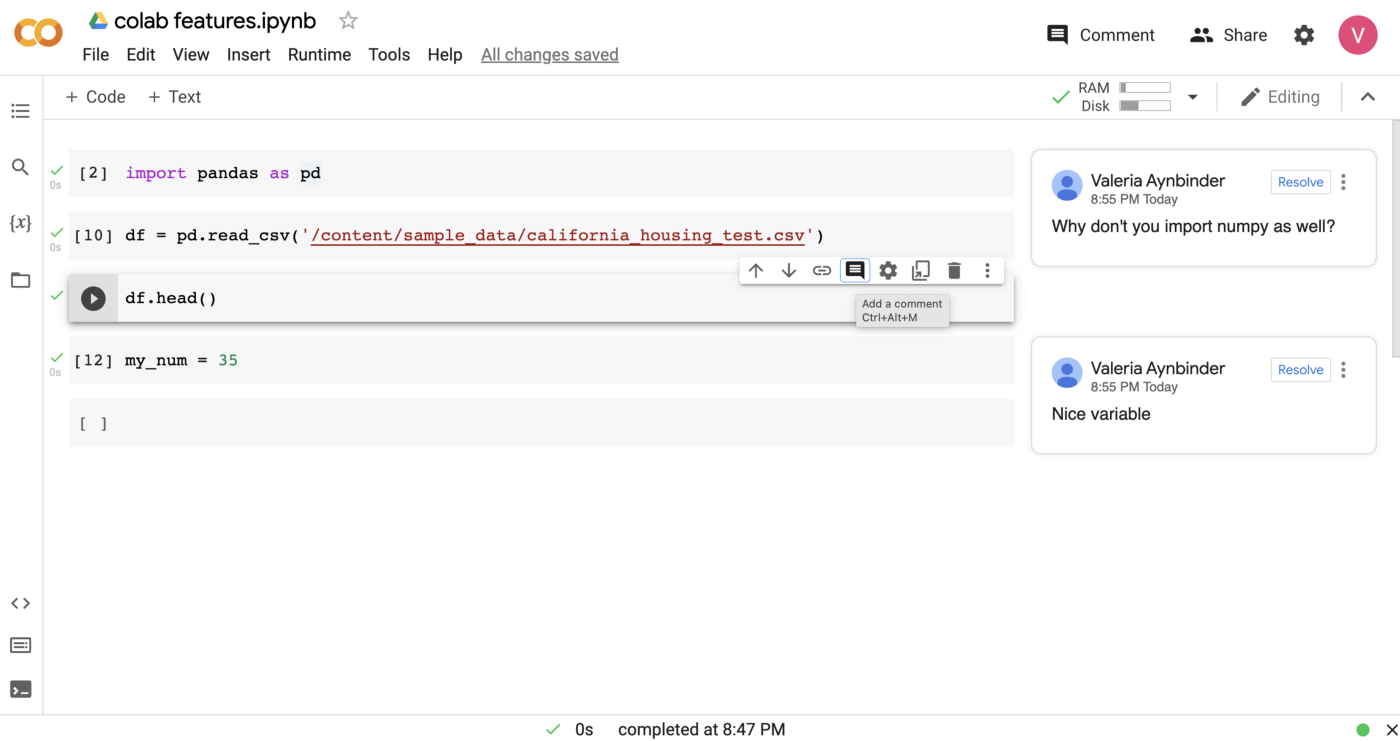Open the Edit menu
Image resolution: width=1400 pixels, height=741 pixels.
tap(140, 55)
